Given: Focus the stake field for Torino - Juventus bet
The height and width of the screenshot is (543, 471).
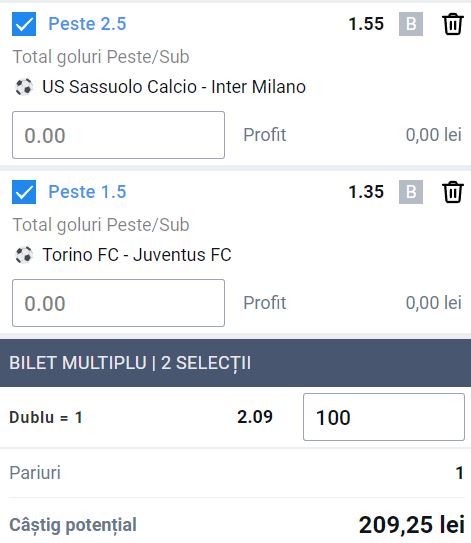Looking at the screenshot, I should [118, 303].
